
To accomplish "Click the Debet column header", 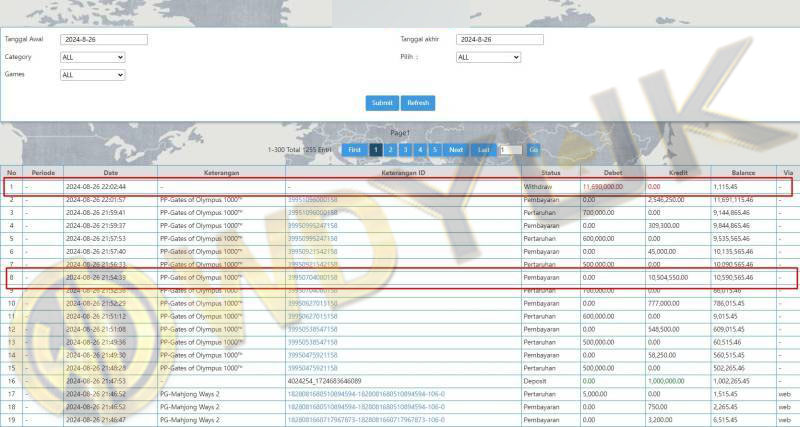I will pos(613,173).
